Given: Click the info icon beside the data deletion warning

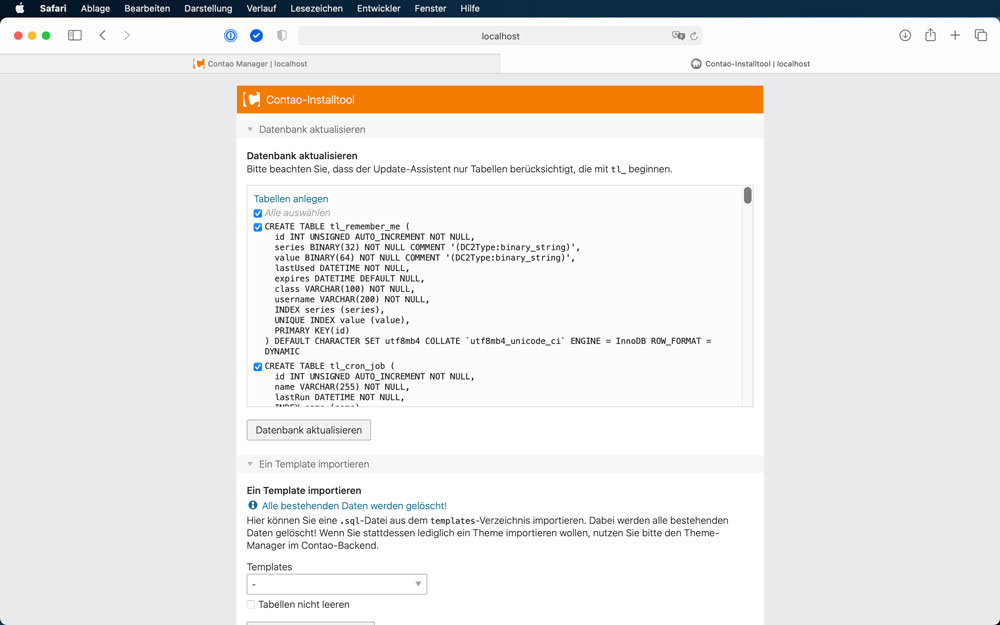Looking at the screenshot, I should [253, 505].
